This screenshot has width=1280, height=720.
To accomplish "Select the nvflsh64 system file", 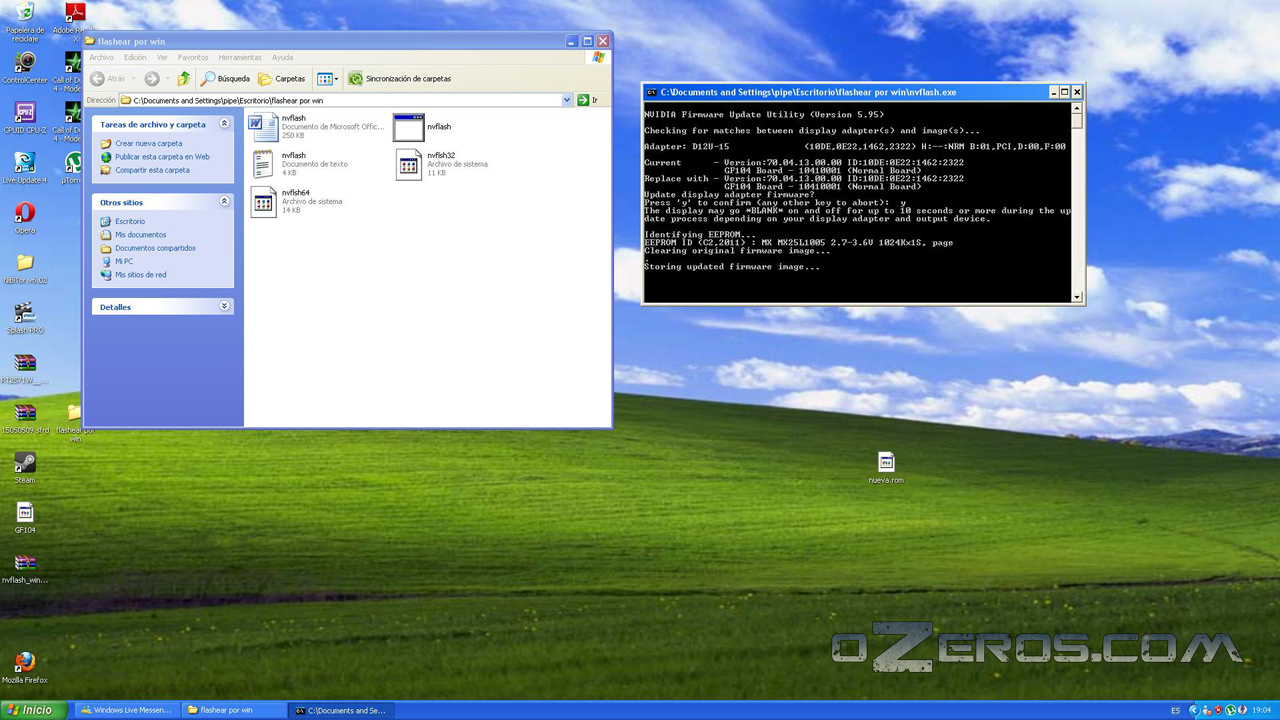I will point(263,202).
